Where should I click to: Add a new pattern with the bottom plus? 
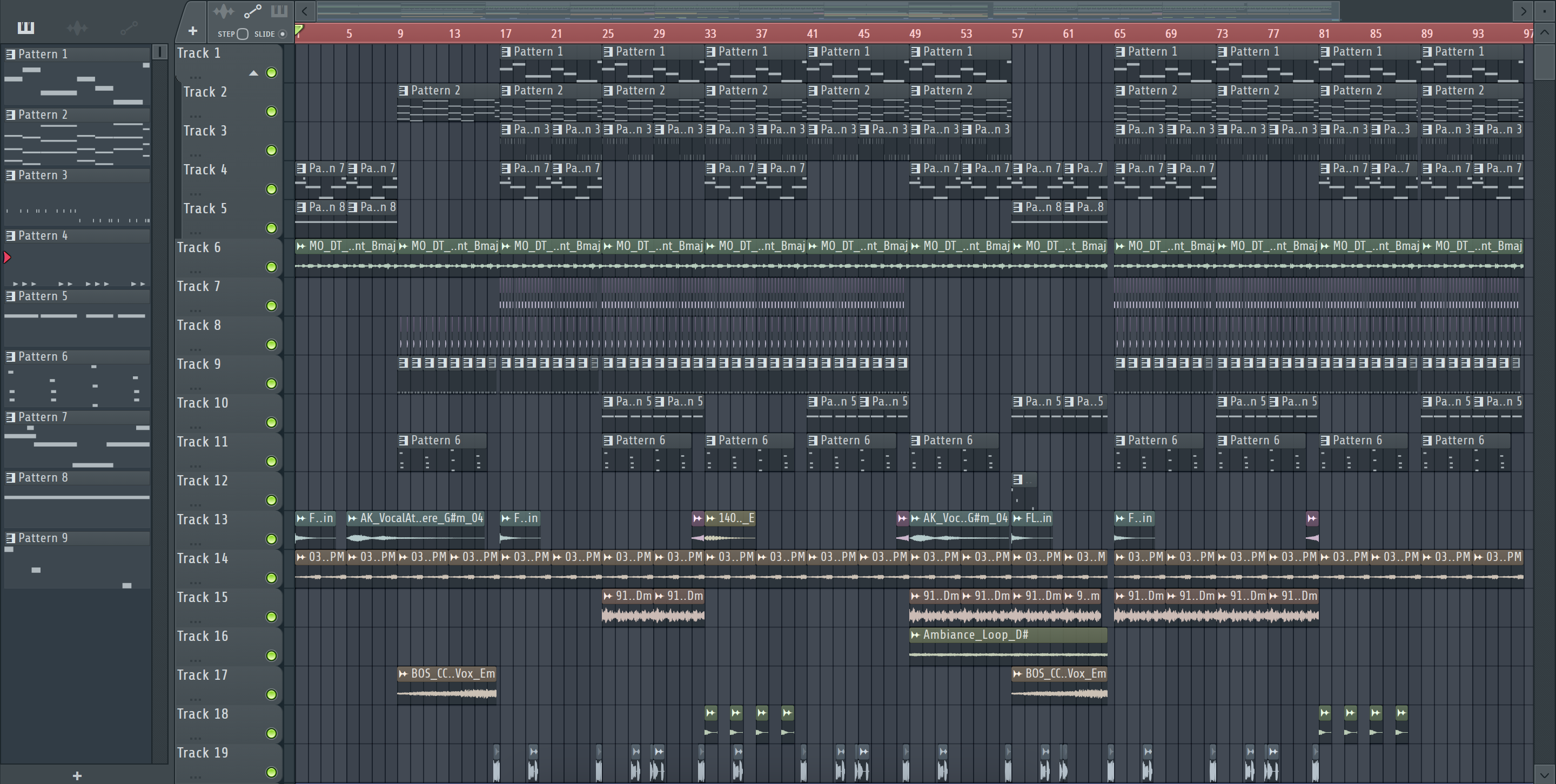click(x=77, y=775)
